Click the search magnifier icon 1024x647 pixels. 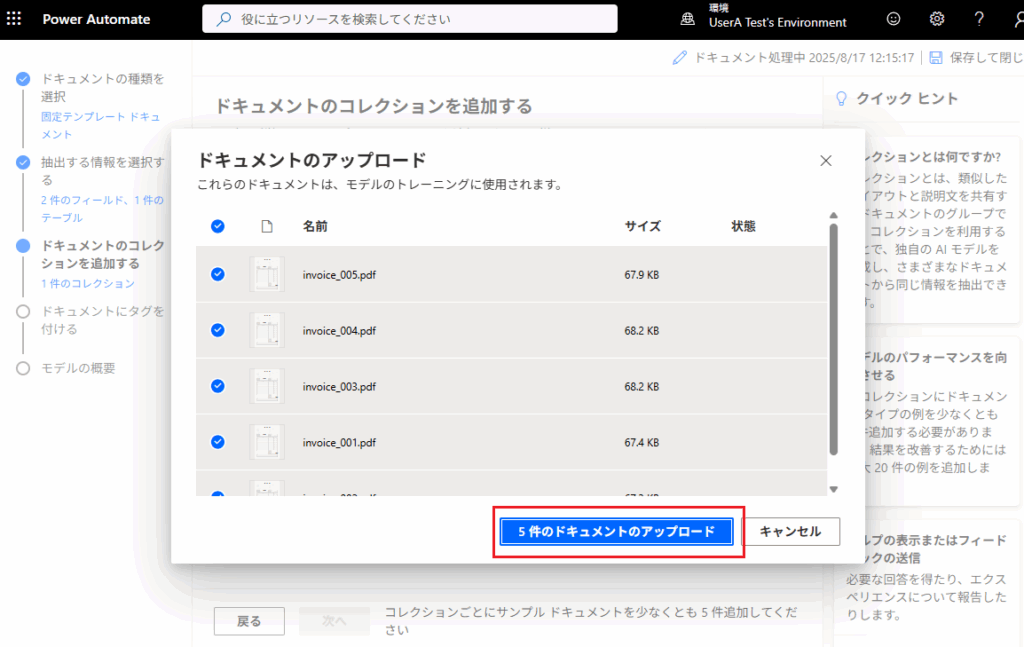click(224, 19)
